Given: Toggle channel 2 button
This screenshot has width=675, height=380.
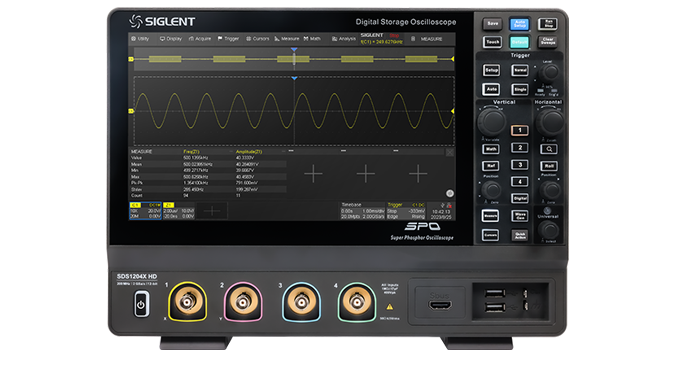Looking at the screenshot, I should click(x=520, y=148).
